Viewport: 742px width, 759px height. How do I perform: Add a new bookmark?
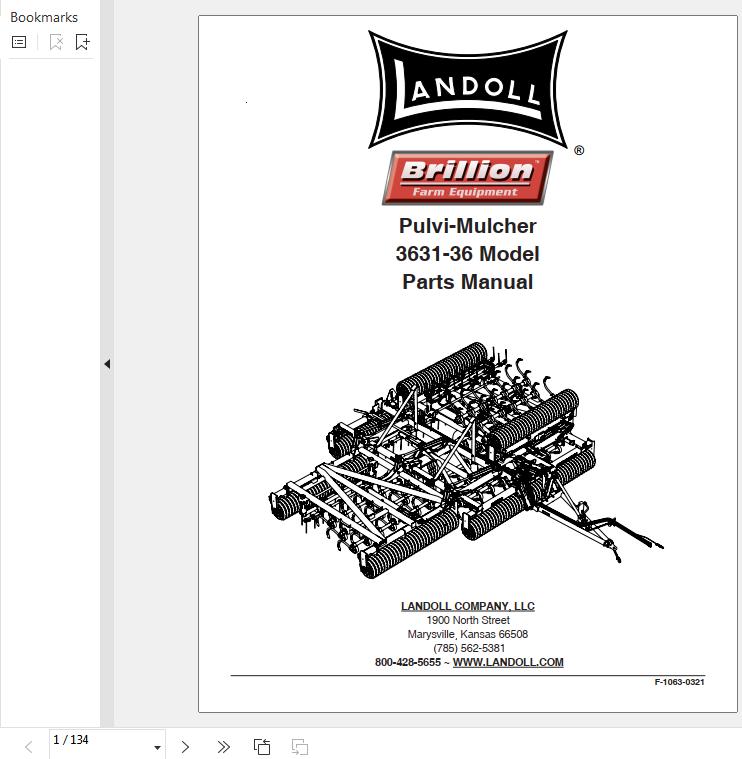point(83,42)
